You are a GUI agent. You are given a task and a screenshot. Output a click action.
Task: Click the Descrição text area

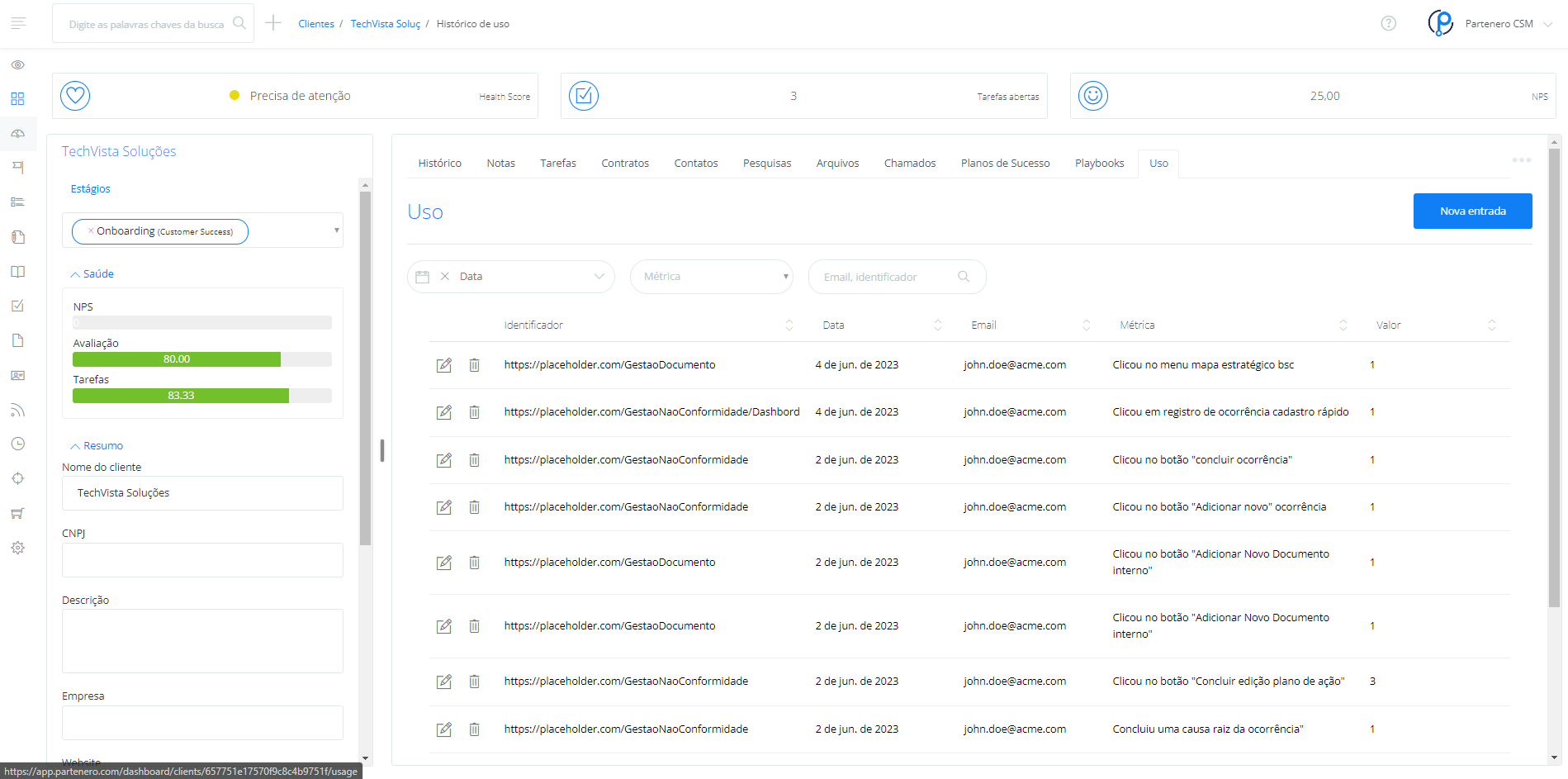[202, 641]
